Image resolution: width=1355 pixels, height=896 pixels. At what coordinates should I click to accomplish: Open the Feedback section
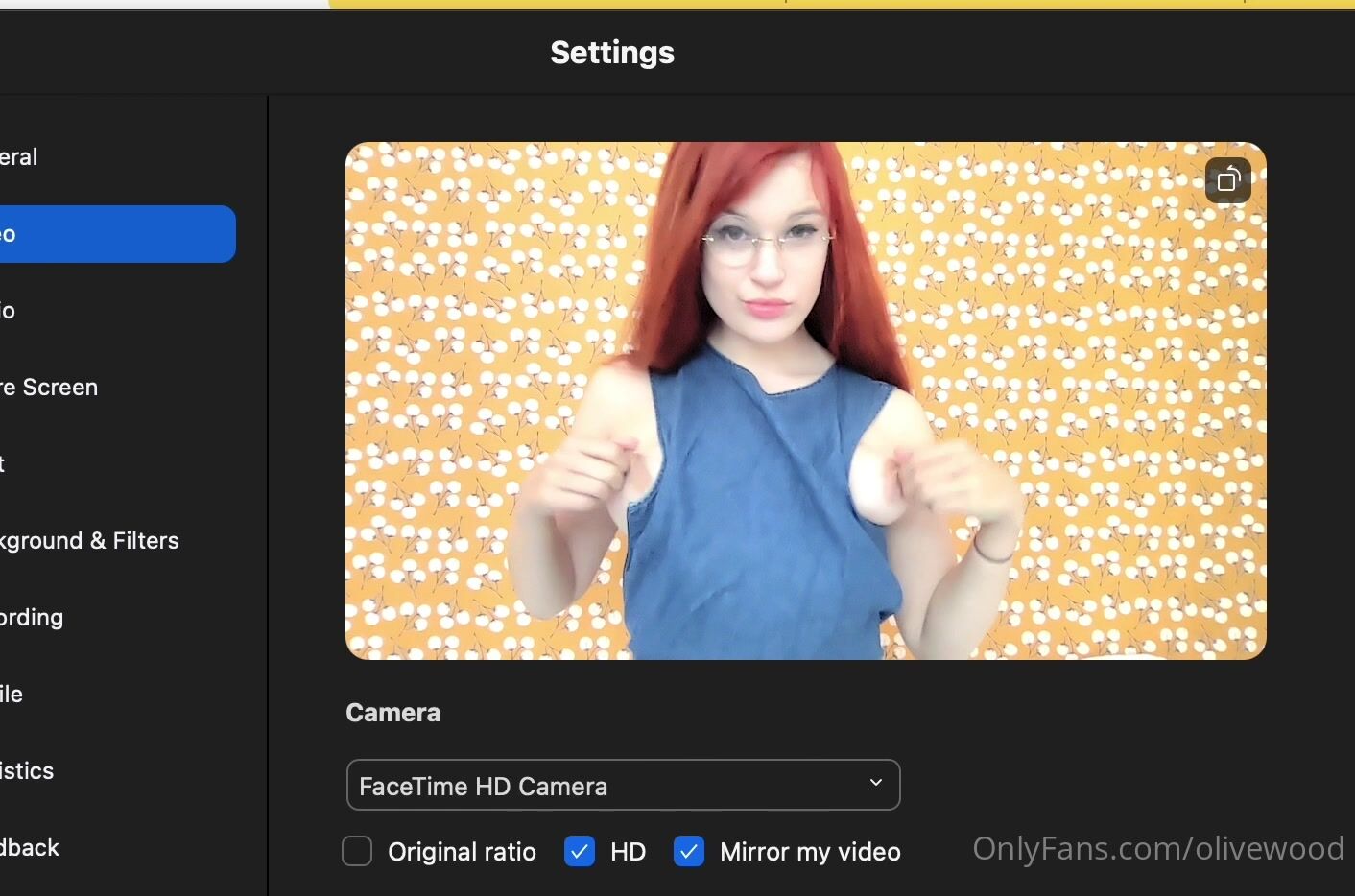pyautogui.click(x=31, y=848)
